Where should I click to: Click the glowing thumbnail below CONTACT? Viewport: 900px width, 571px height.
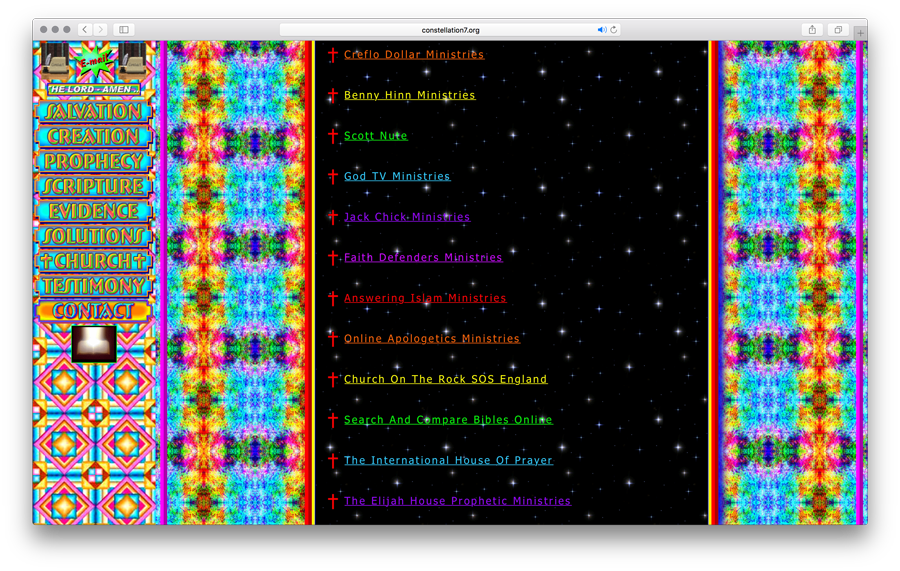(x=94, y=343)
